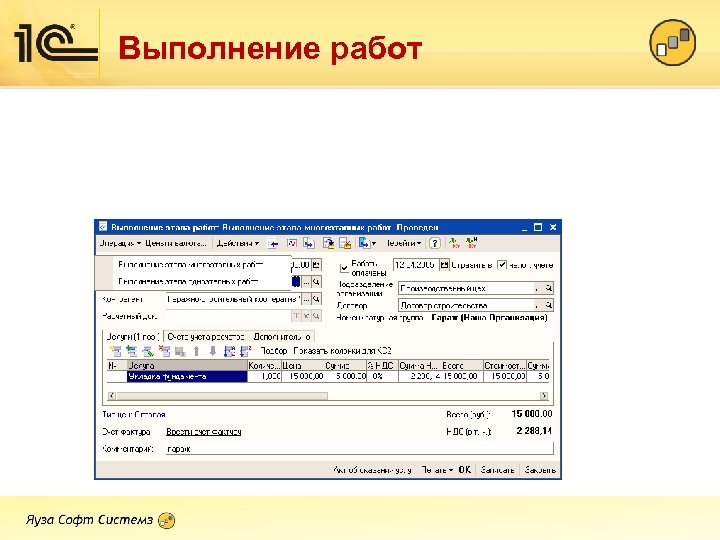Viewport: 720px width, 540px height.
Task: Select the highlighted Укладка фундамента service cell
Action: coord(187,377)
